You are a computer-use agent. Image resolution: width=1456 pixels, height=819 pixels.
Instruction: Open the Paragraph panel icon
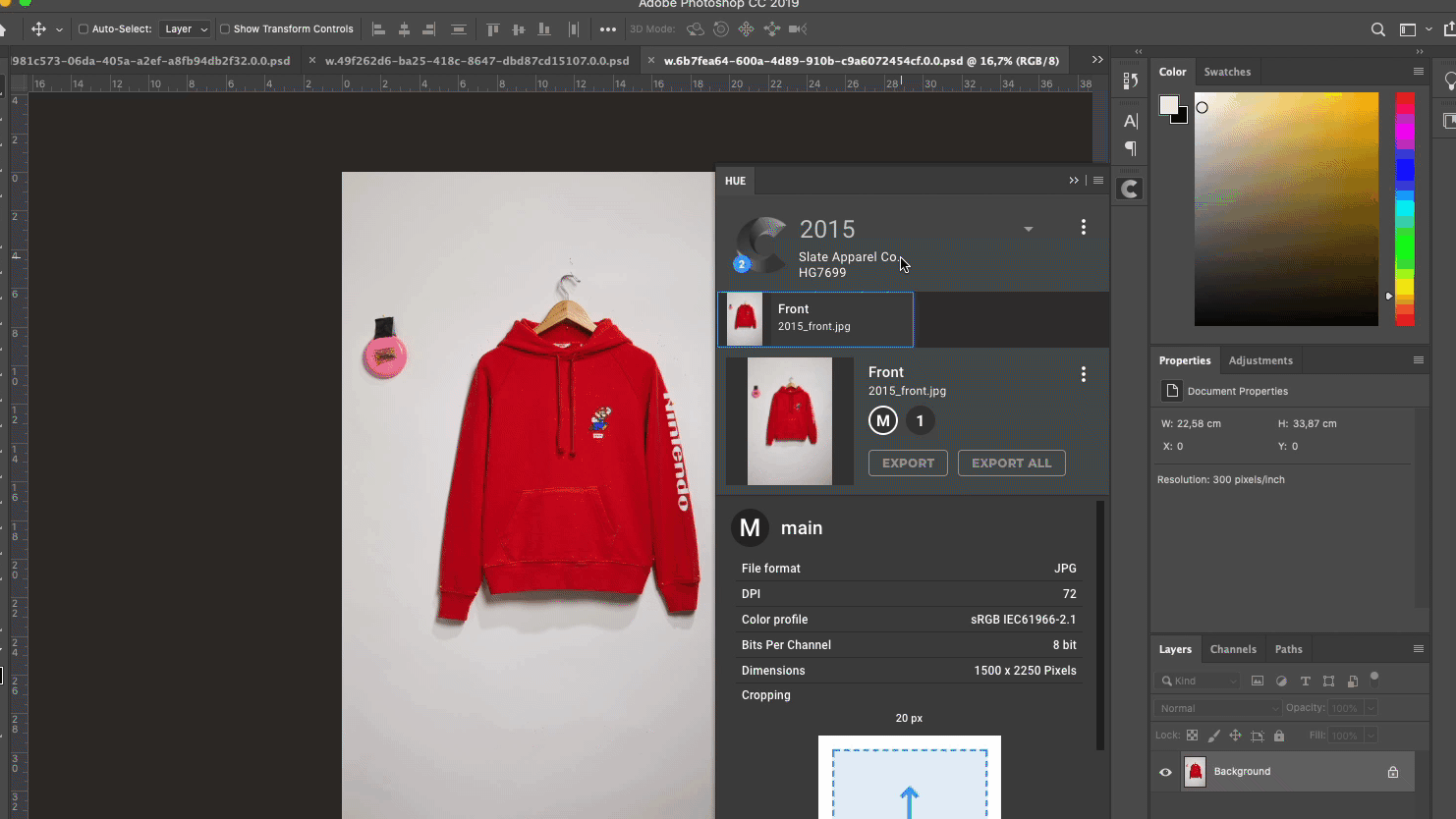(1131, 148)
